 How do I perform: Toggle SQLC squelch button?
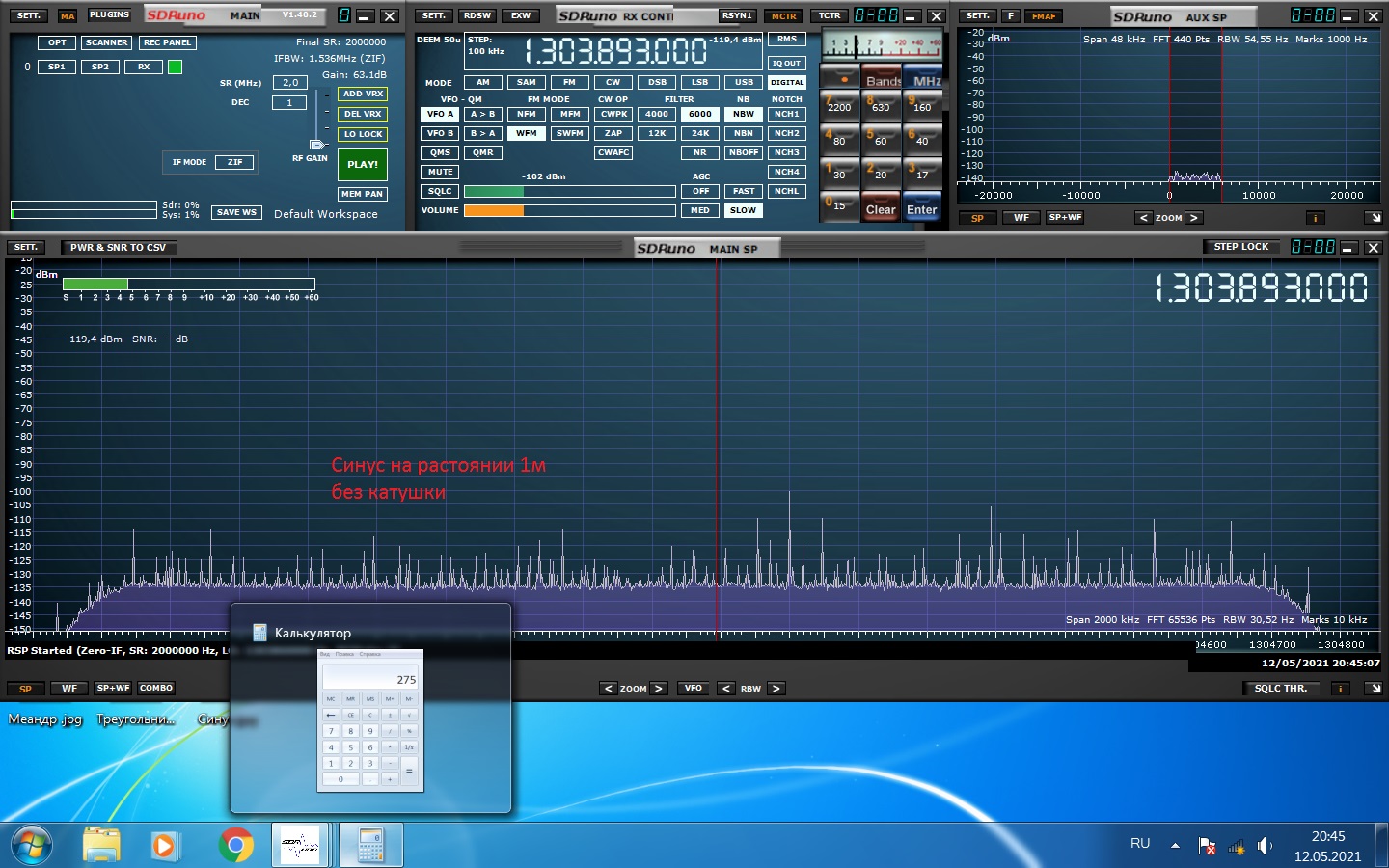click(440, 191)
